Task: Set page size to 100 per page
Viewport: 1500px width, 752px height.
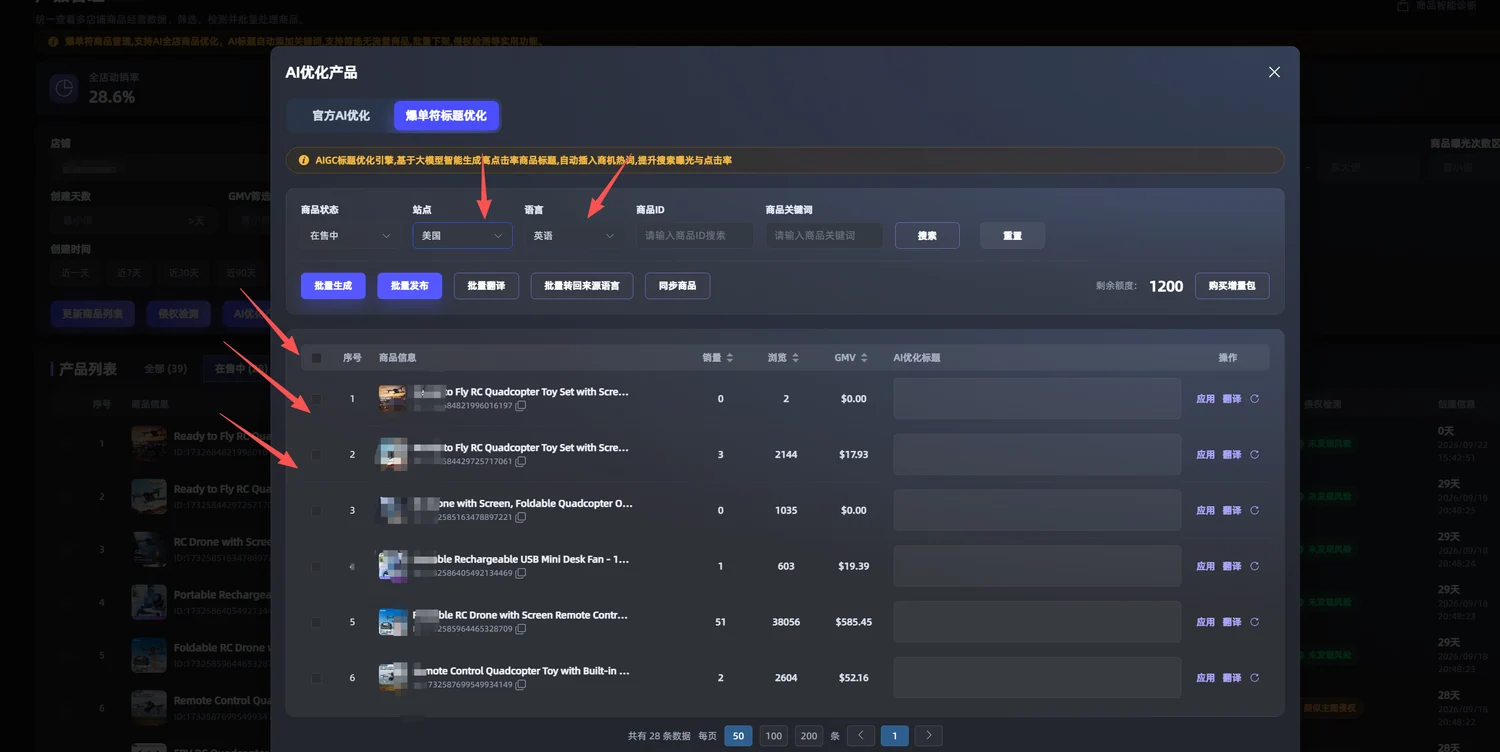Action: 773,736
